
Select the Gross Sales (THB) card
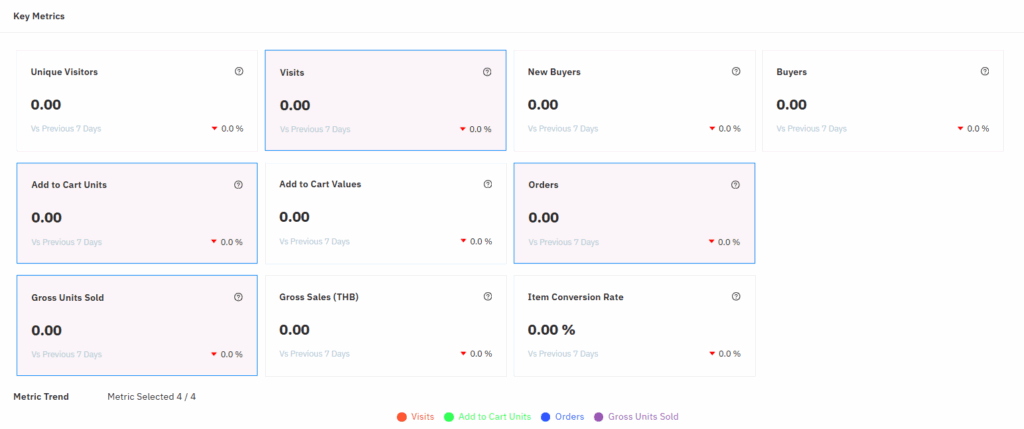(385, 326)
